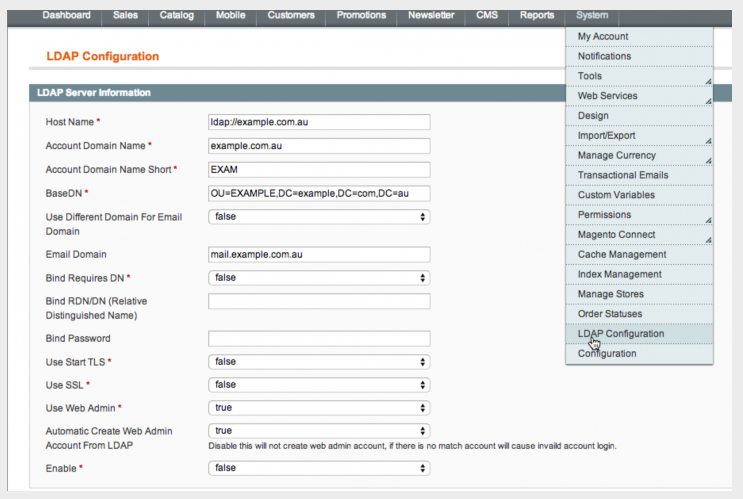Viewport: 743px width, 499px height.
Task: Open Use Different Domain For Email dropdown
Action: (319, 217)
